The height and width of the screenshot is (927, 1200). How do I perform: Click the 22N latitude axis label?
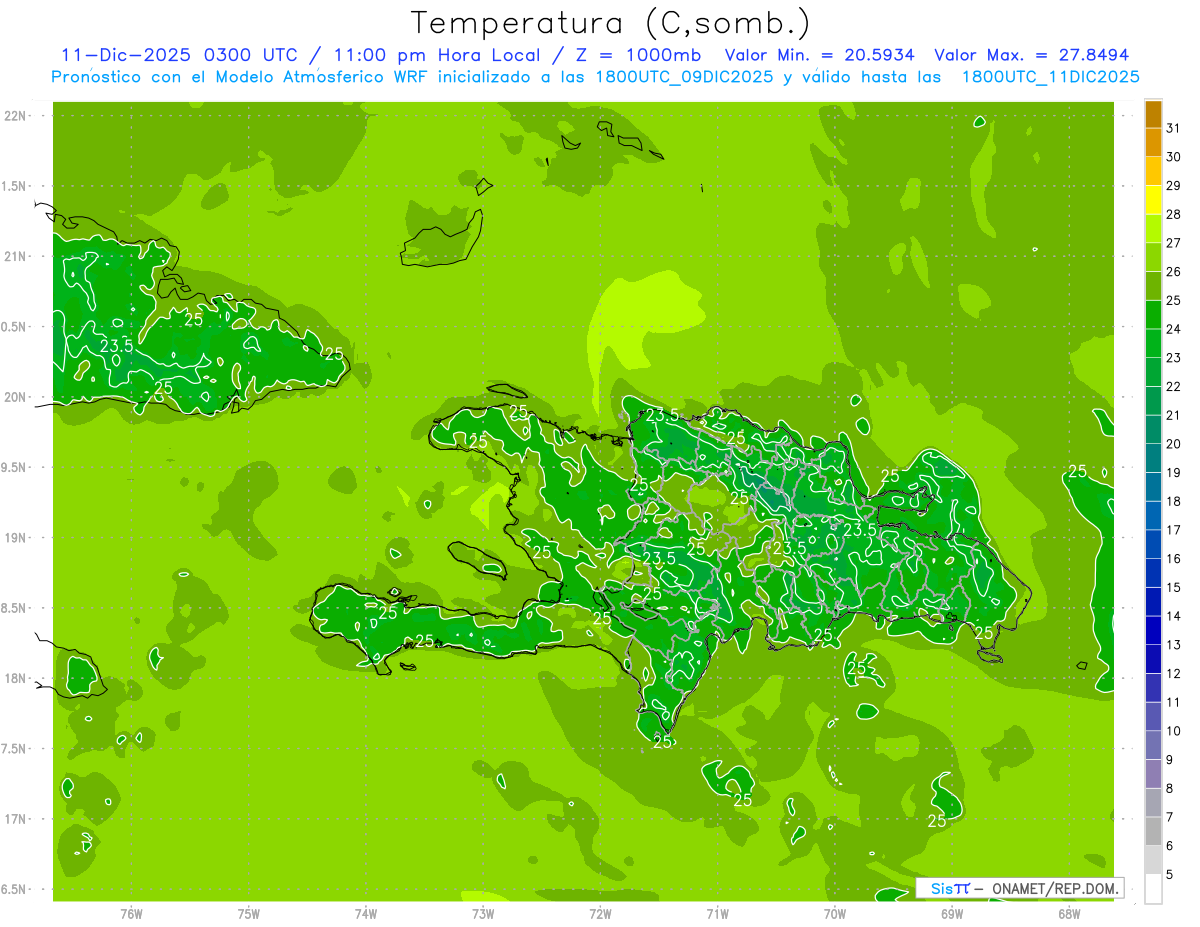15,116
